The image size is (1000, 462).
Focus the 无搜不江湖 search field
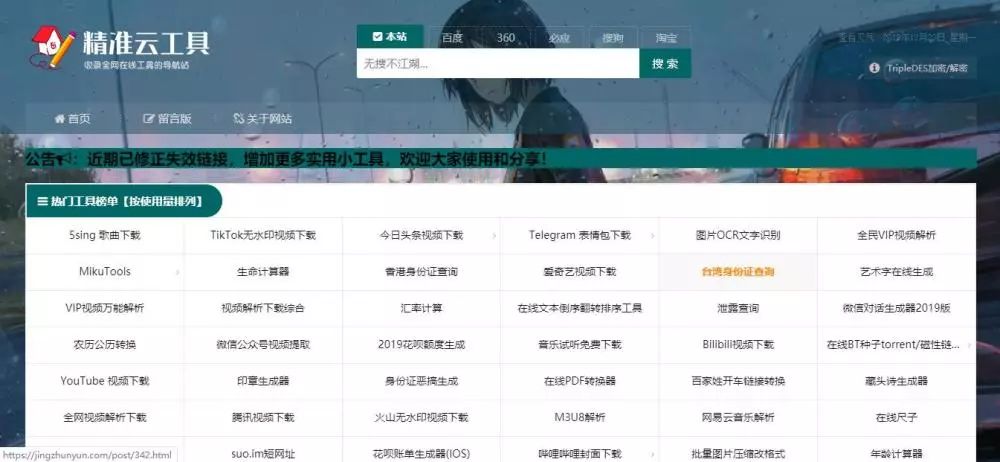tap(498, 63)
